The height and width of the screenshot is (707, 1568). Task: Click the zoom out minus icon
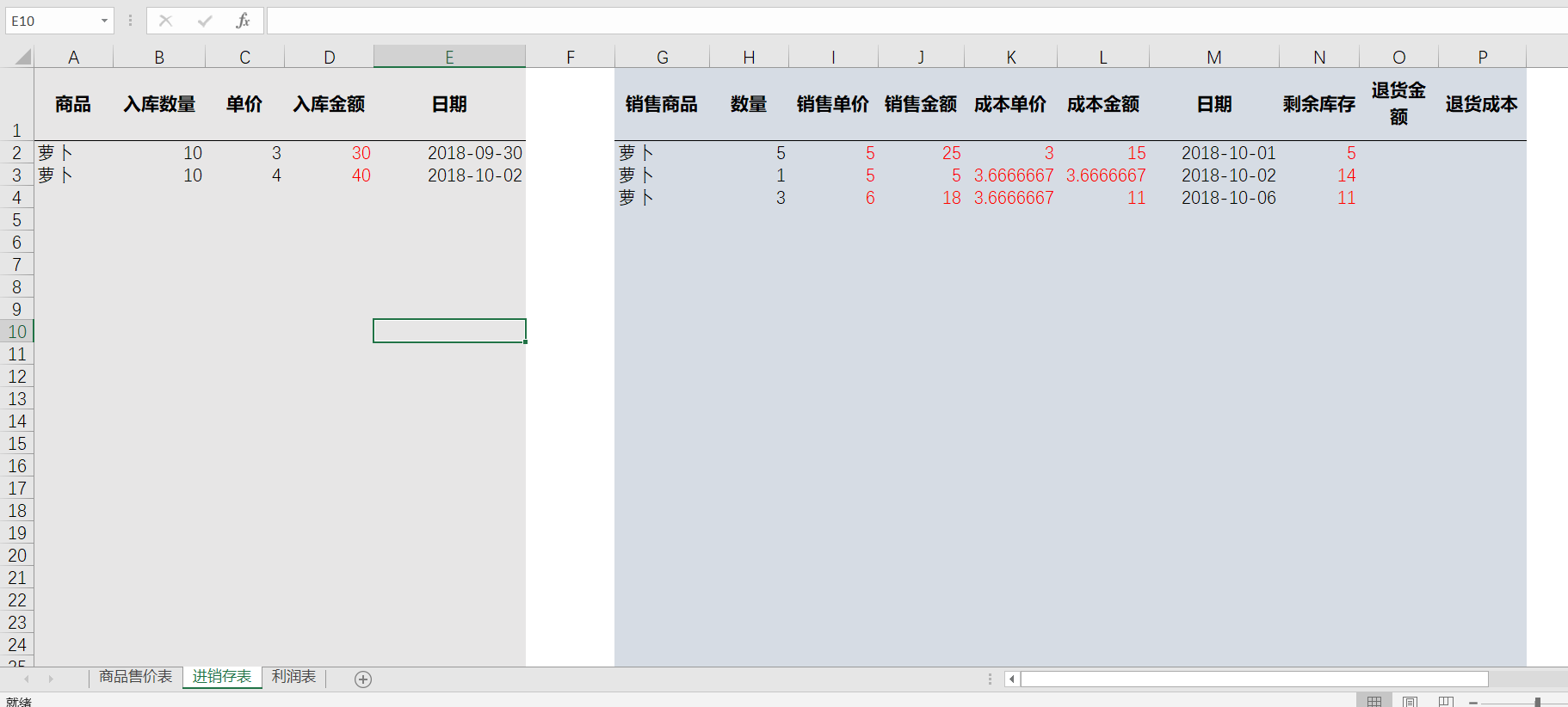[x=1473, y=703]
